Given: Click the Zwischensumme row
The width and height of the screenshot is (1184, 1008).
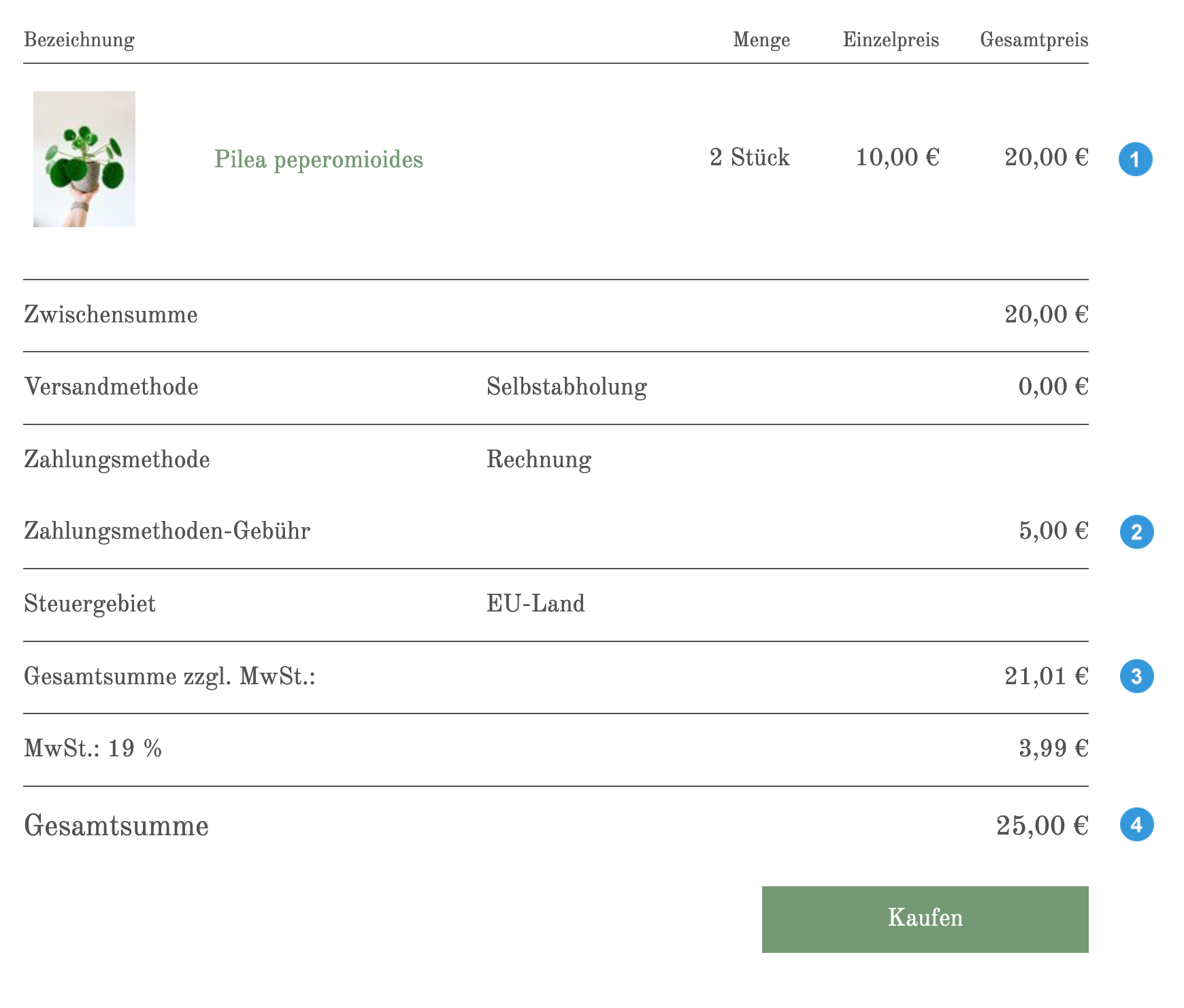Looking at the screenshot, I should tap(110, 314).
